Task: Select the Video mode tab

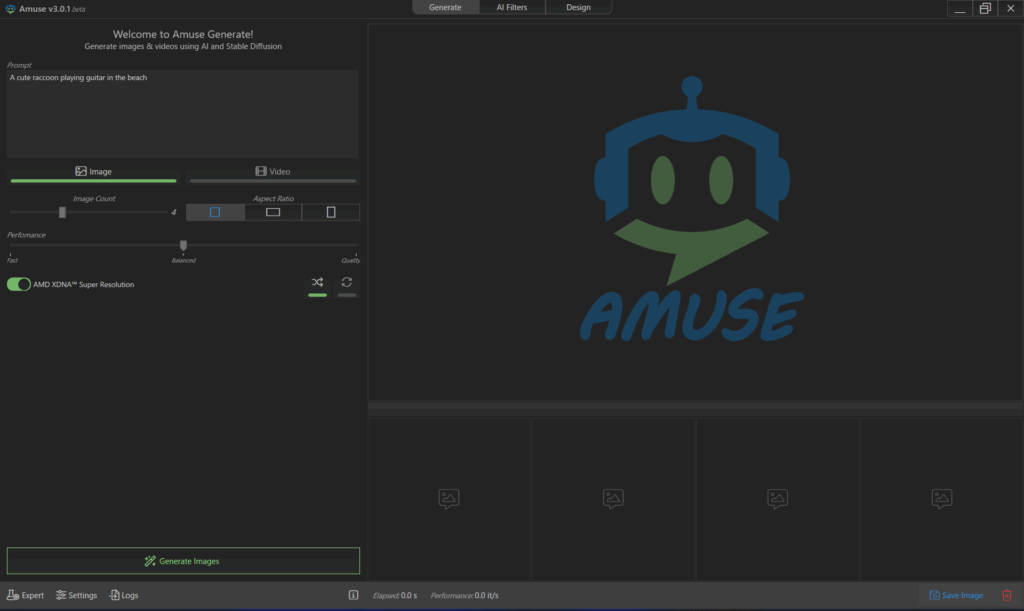Action: (x=273, y=172)
